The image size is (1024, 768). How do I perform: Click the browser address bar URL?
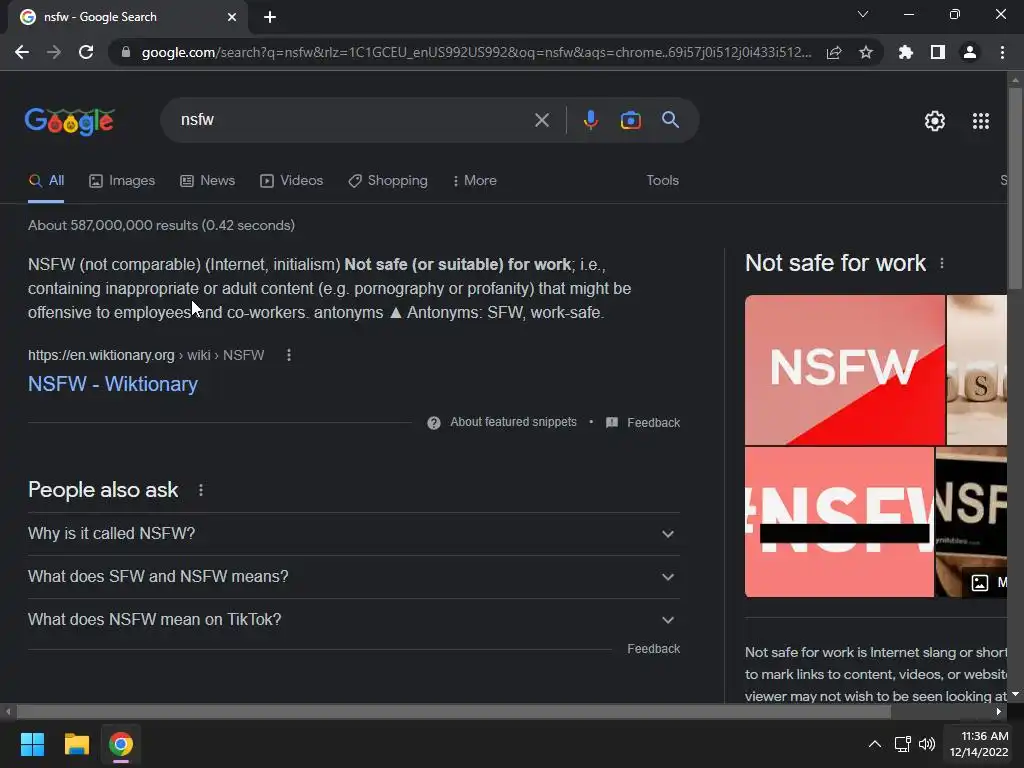point(477,52)
